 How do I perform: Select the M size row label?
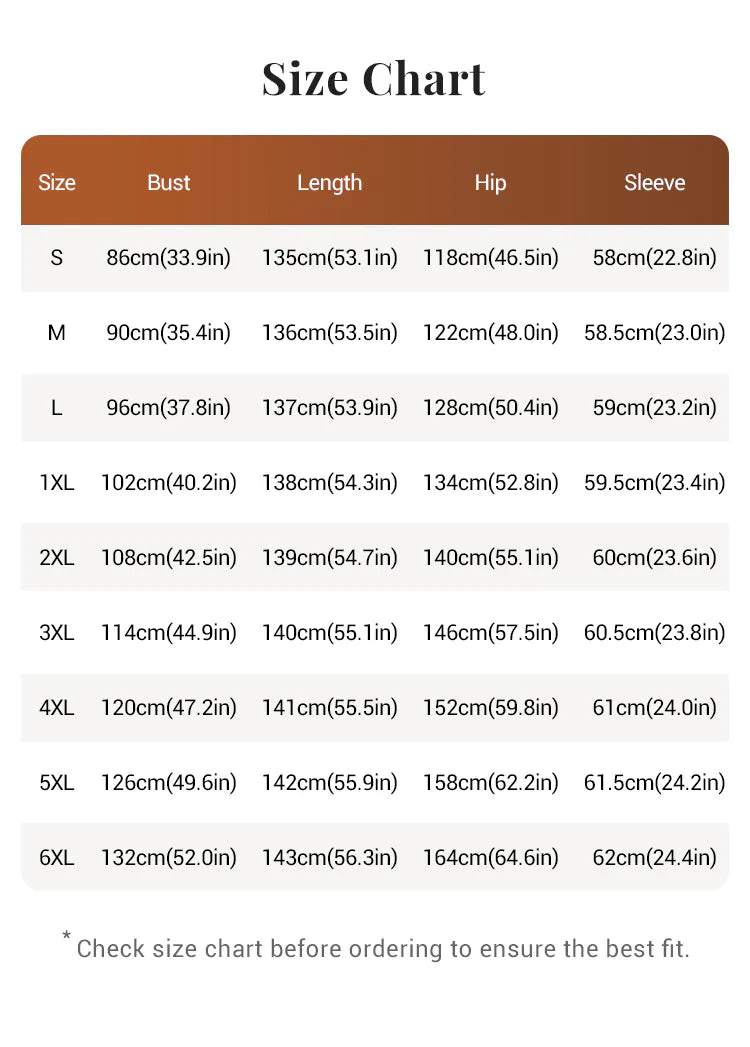coord(57,333)
